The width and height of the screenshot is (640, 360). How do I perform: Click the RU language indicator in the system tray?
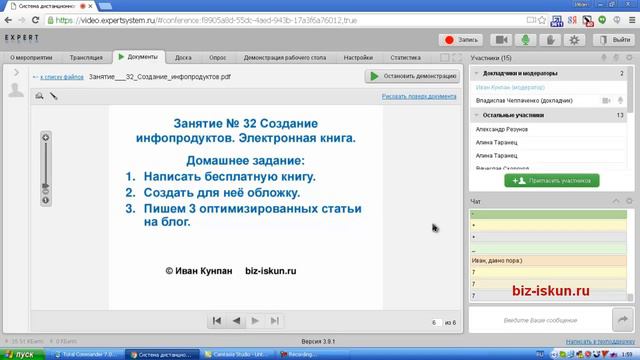click(540, 354)
